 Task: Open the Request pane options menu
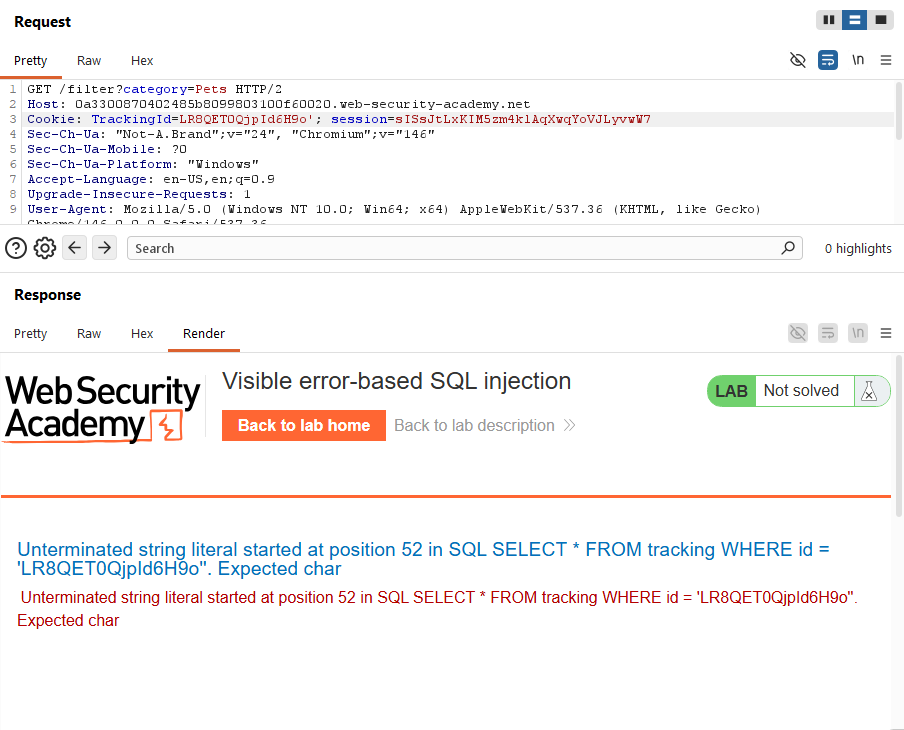[x=886, y=60]
